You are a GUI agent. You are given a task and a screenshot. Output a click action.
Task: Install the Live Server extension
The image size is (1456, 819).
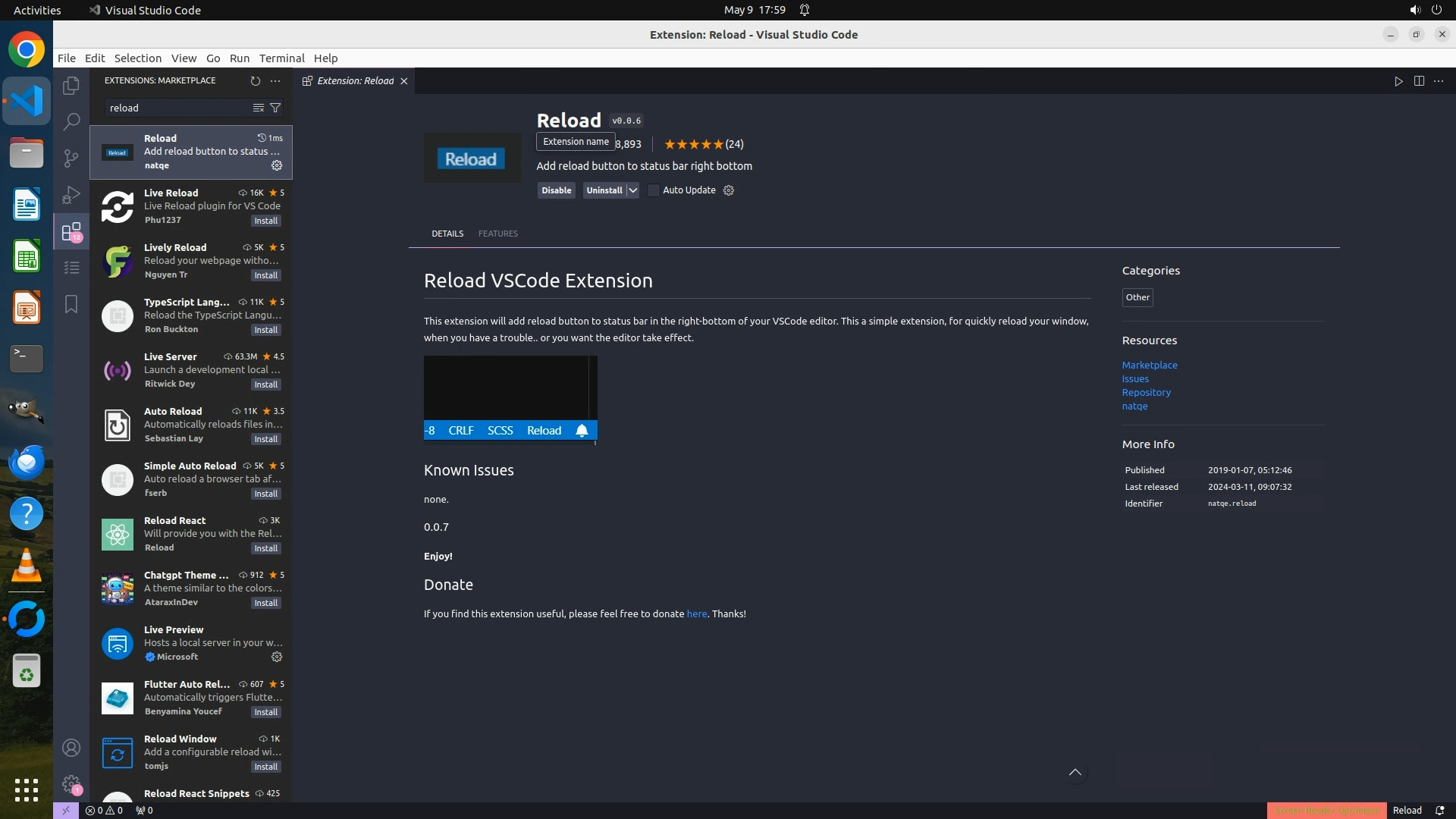click(x=265, y=384)
